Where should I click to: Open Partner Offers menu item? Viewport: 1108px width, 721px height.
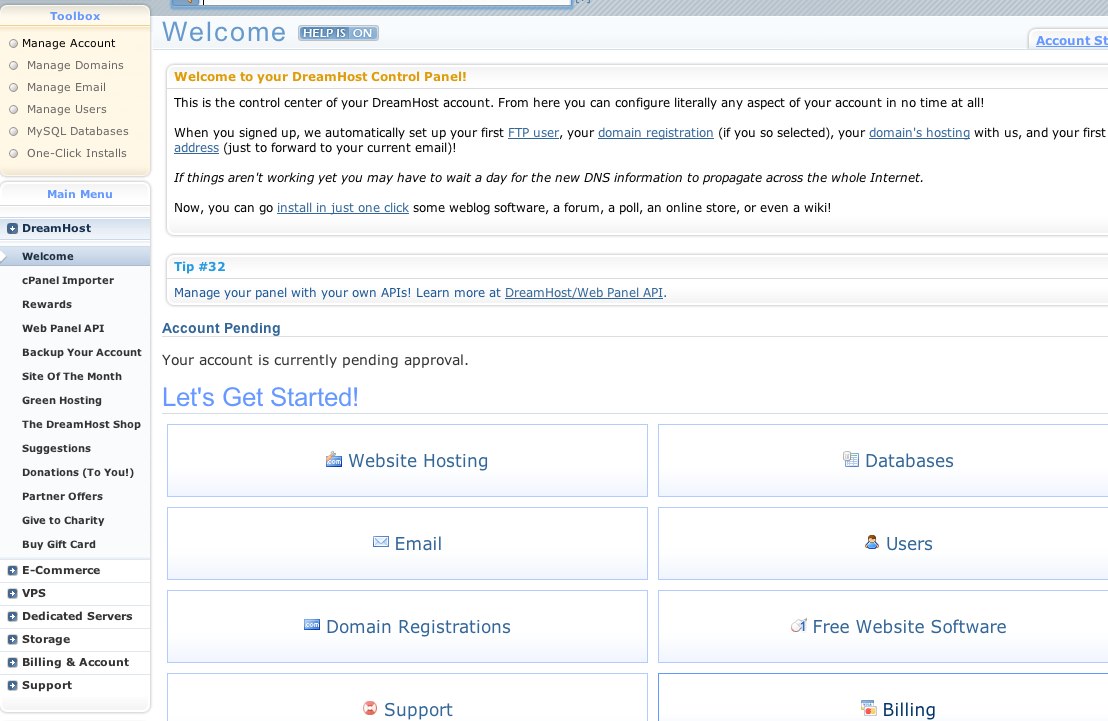[x=62, y=496]
